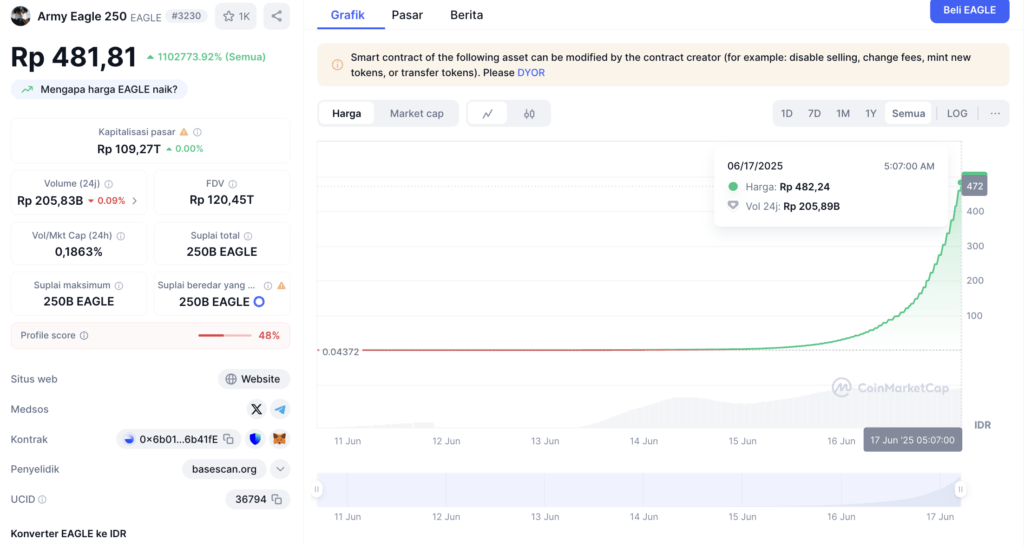Image resolution: width=1024 pixels, height=546 pixels.
Task: Click warning triangle next to Kapitalisasi pasar
Action: coord(184,132)
